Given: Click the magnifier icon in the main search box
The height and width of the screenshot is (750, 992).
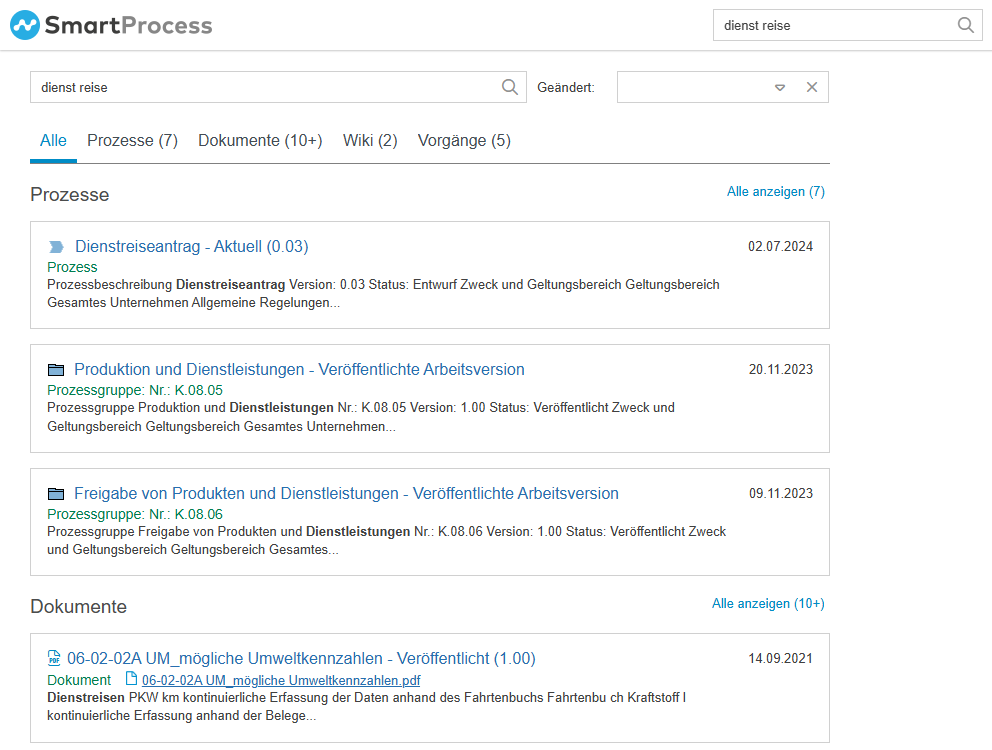Looking at the screenshot, I should point(510,87).
